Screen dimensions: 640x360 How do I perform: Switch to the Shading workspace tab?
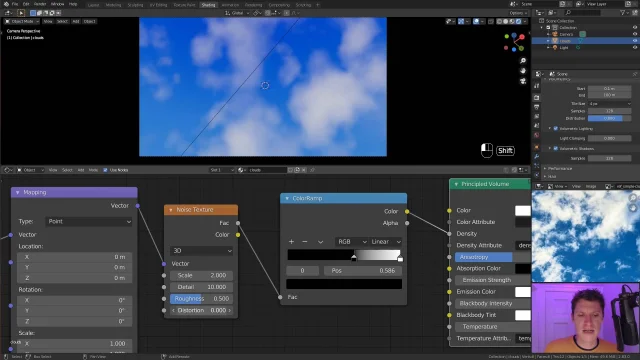pos(208,5)
